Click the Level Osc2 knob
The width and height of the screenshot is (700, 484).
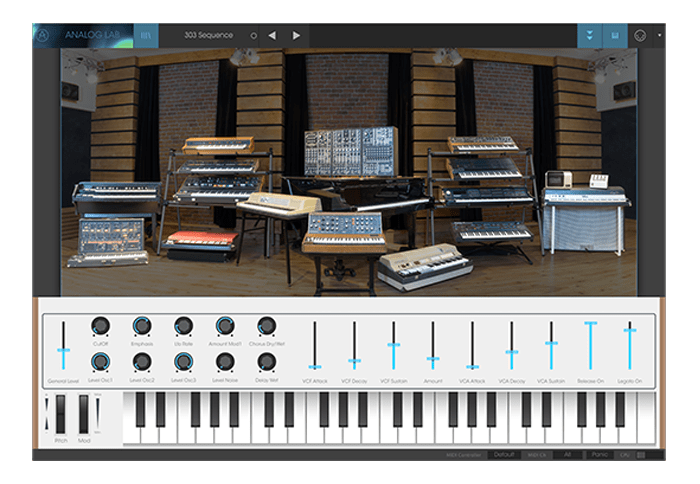tap(142, 362)
